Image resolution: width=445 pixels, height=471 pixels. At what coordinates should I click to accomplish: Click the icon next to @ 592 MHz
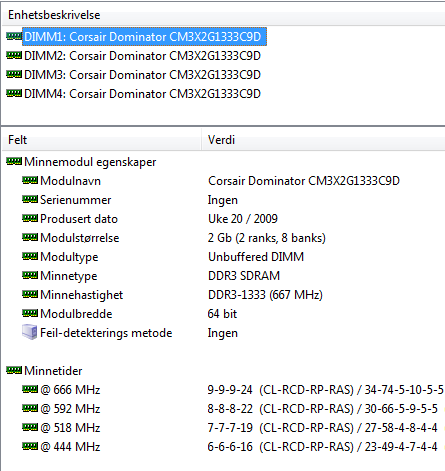tap(30, 408)
